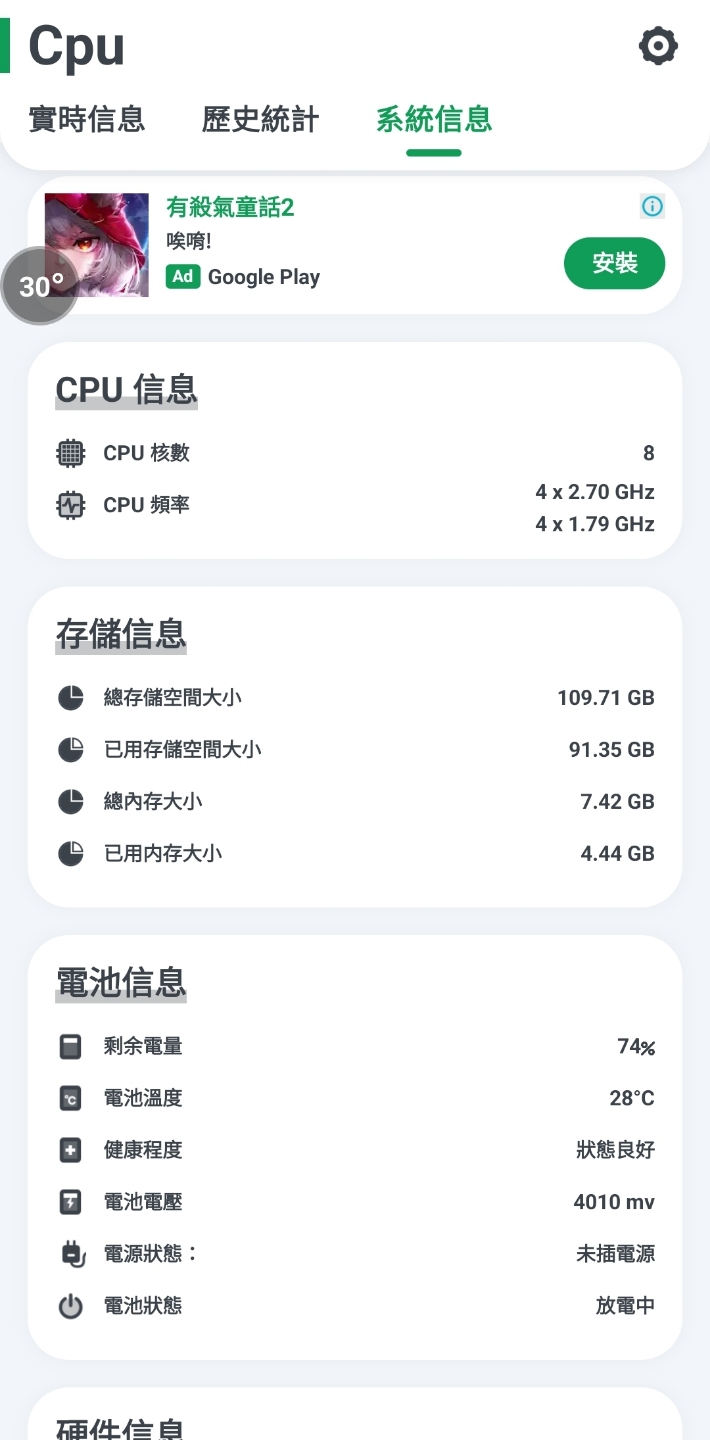
Task: Tap the 30° floating temperature bubble
Action: [x=39, y=286]
